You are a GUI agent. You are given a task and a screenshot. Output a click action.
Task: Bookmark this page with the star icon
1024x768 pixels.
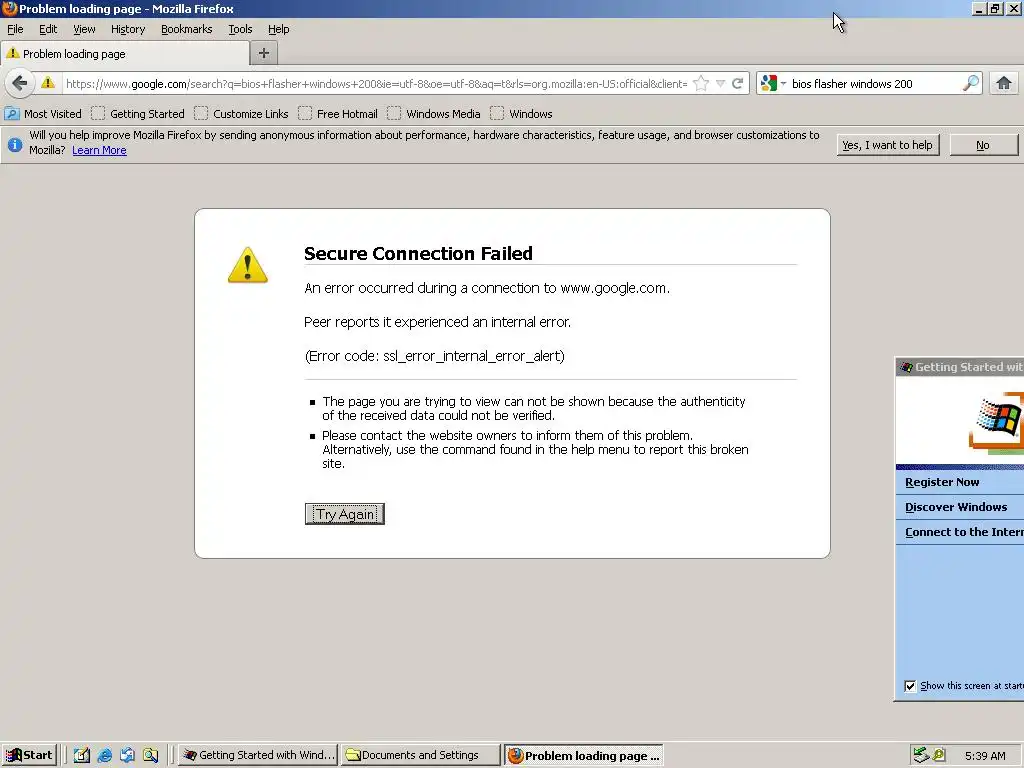(x=701, y=84)
